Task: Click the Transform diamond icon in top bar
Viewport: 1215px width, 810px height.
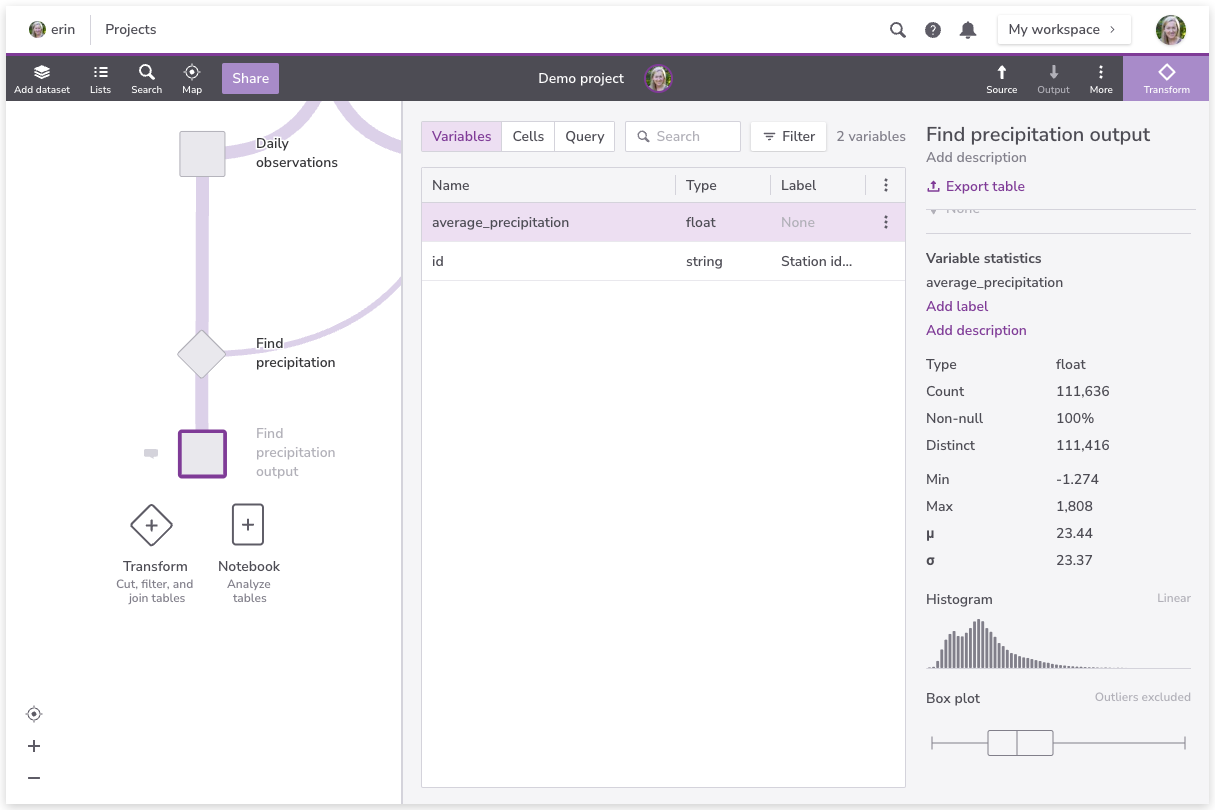Action: [1166, 73]
